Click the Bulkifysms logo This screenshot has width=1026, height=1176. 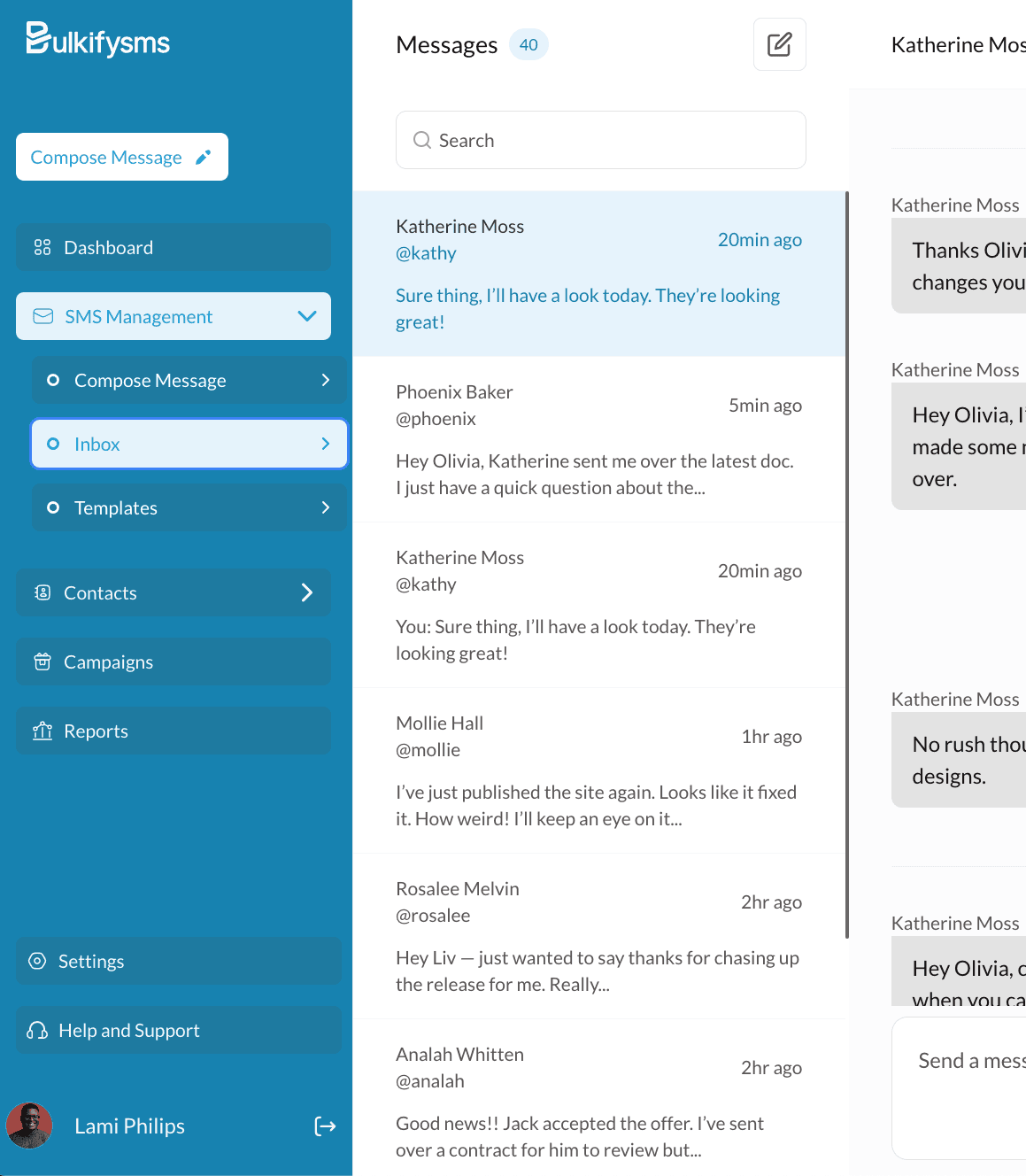[97, 40]
